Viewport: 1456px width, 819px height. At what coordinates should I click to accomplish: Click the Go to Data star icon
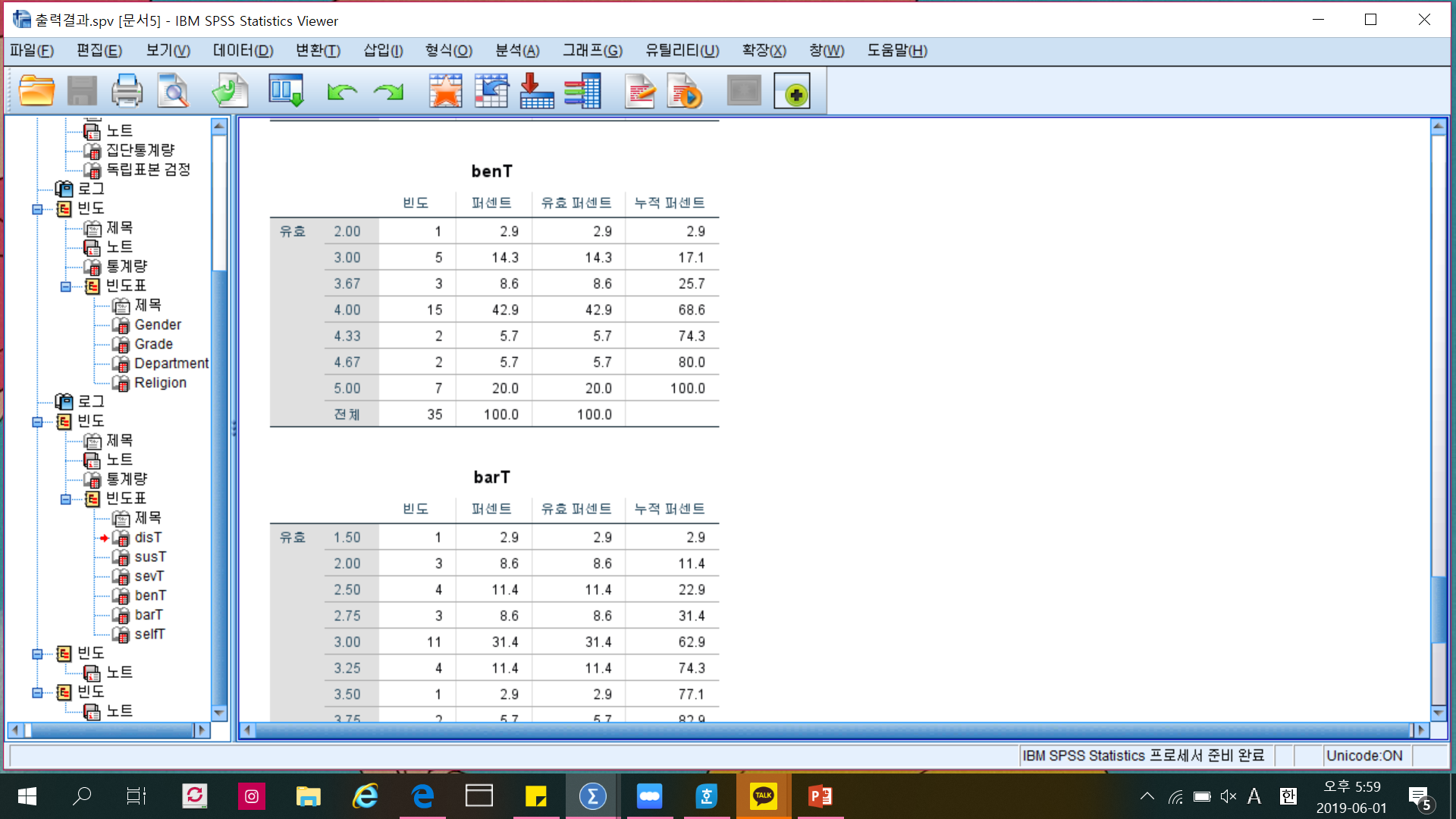click(445, 91)
